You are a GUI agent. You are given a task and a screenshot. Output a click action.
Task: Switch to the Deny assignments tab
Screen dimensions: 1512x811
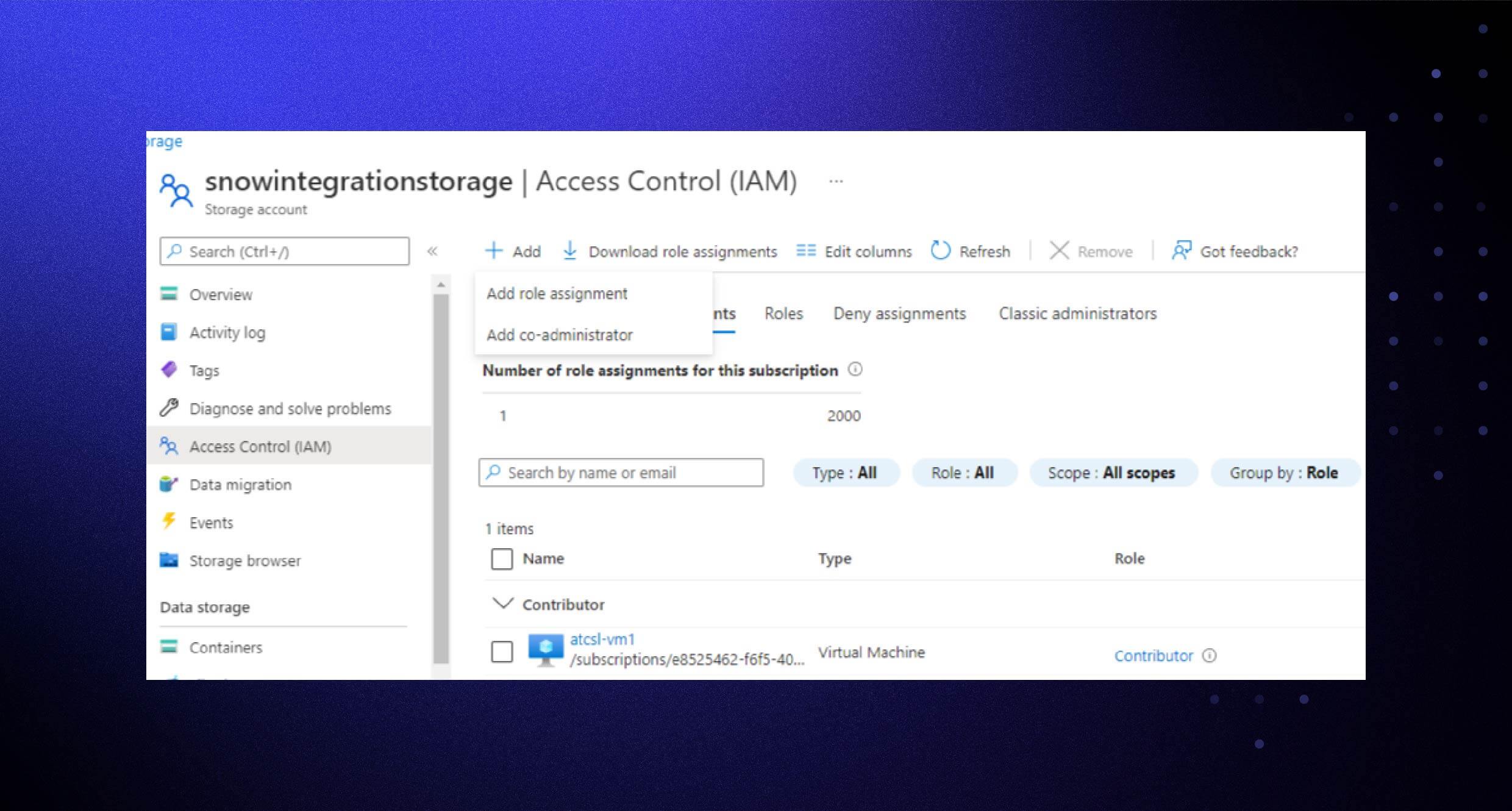[899, 313]
